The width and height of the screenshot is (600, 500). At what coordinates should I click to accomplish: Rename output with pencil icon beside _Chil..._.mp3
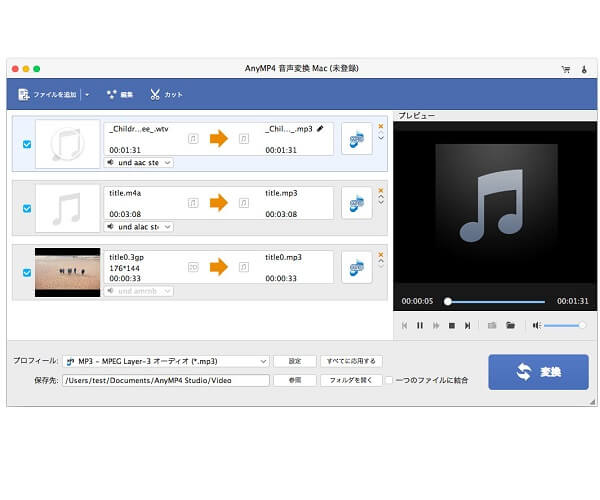[x=320, y=129]
